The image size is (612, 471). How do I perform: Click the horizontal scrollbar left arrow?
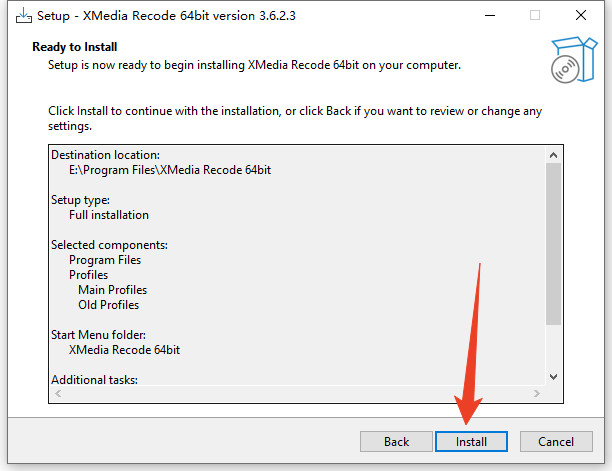(59, 394)
